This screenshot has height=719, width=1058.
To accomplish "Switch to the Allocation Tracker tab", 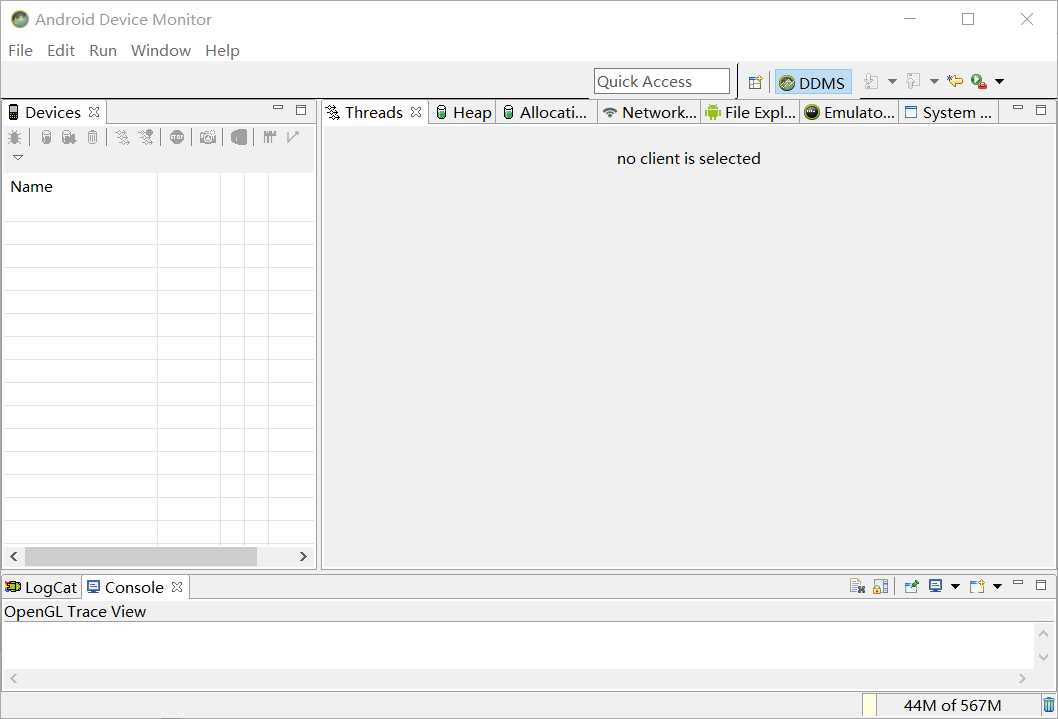I will tap(546, 113).
